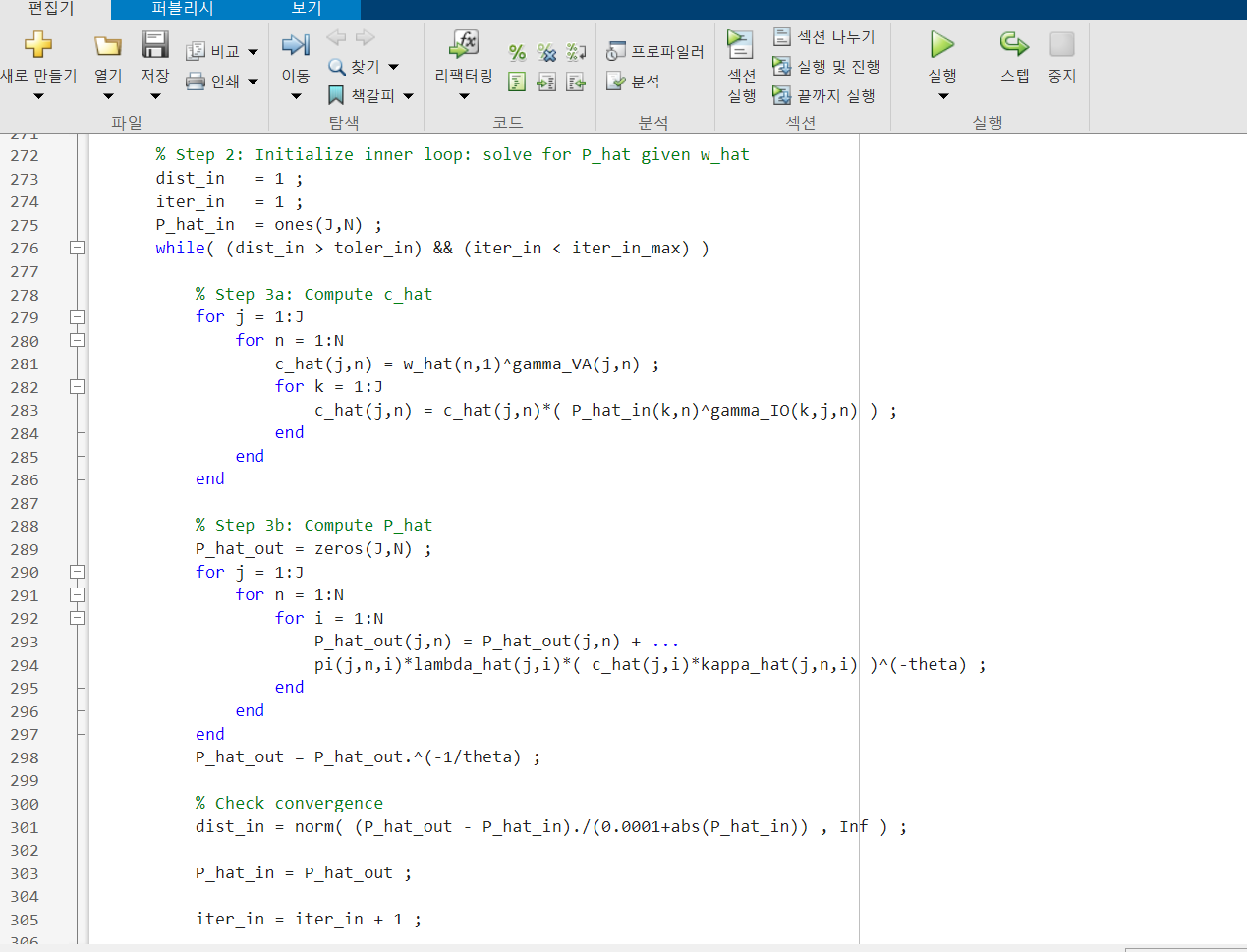Screen dimensions: 1247x952
Task: Expand the 찾기 find dropdown arrow
Action: pyautogui.click(x=394, y=67)
